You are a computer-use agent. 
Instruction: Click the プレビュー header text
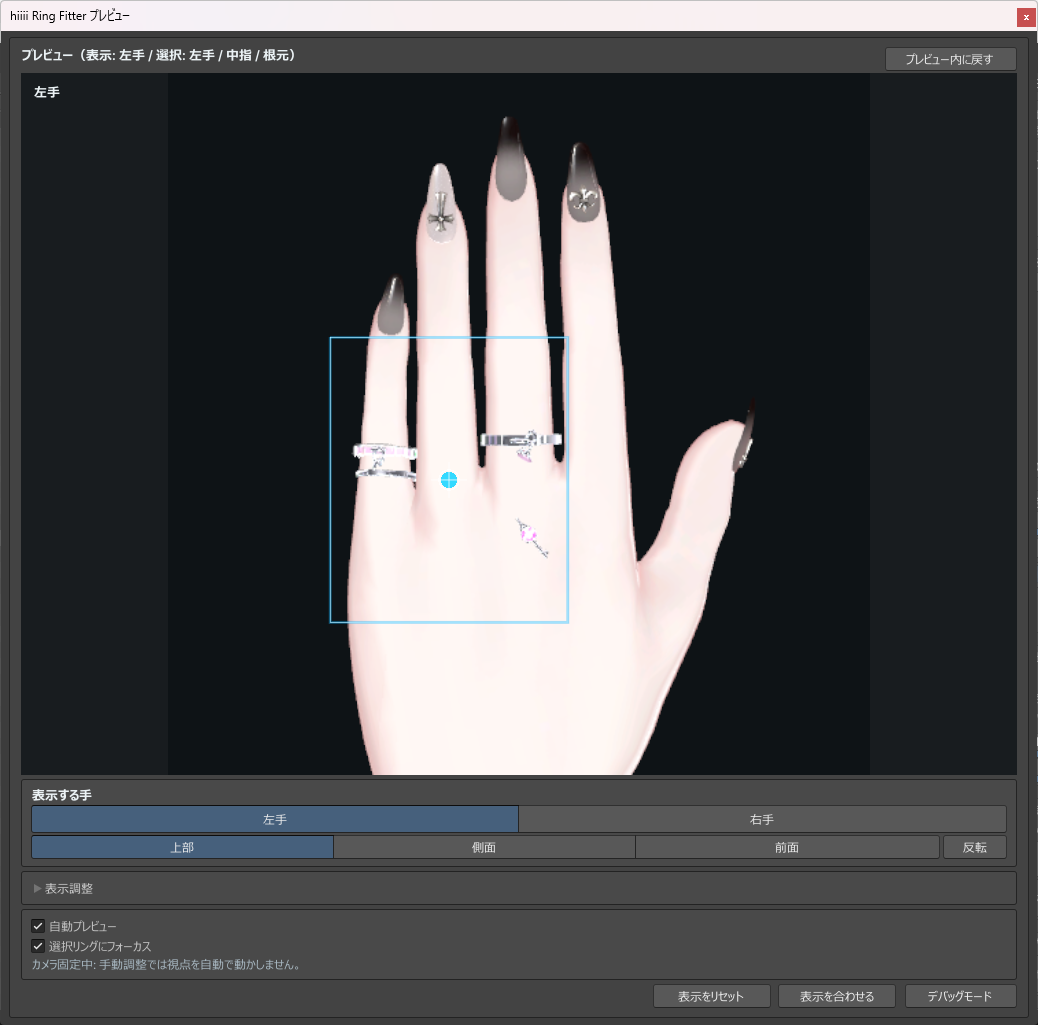click(158, 55)
